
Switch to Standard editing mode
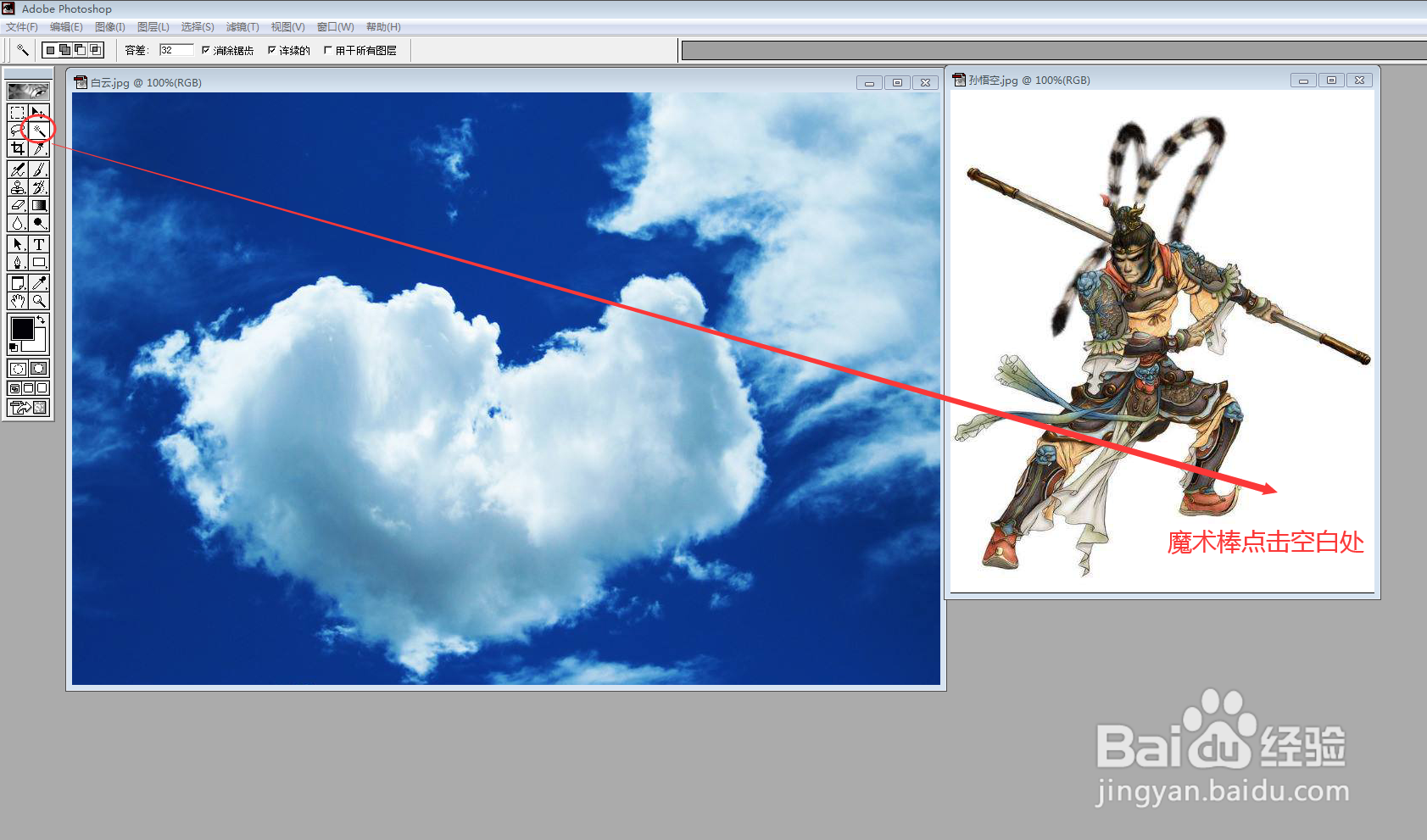pos(17,369)
